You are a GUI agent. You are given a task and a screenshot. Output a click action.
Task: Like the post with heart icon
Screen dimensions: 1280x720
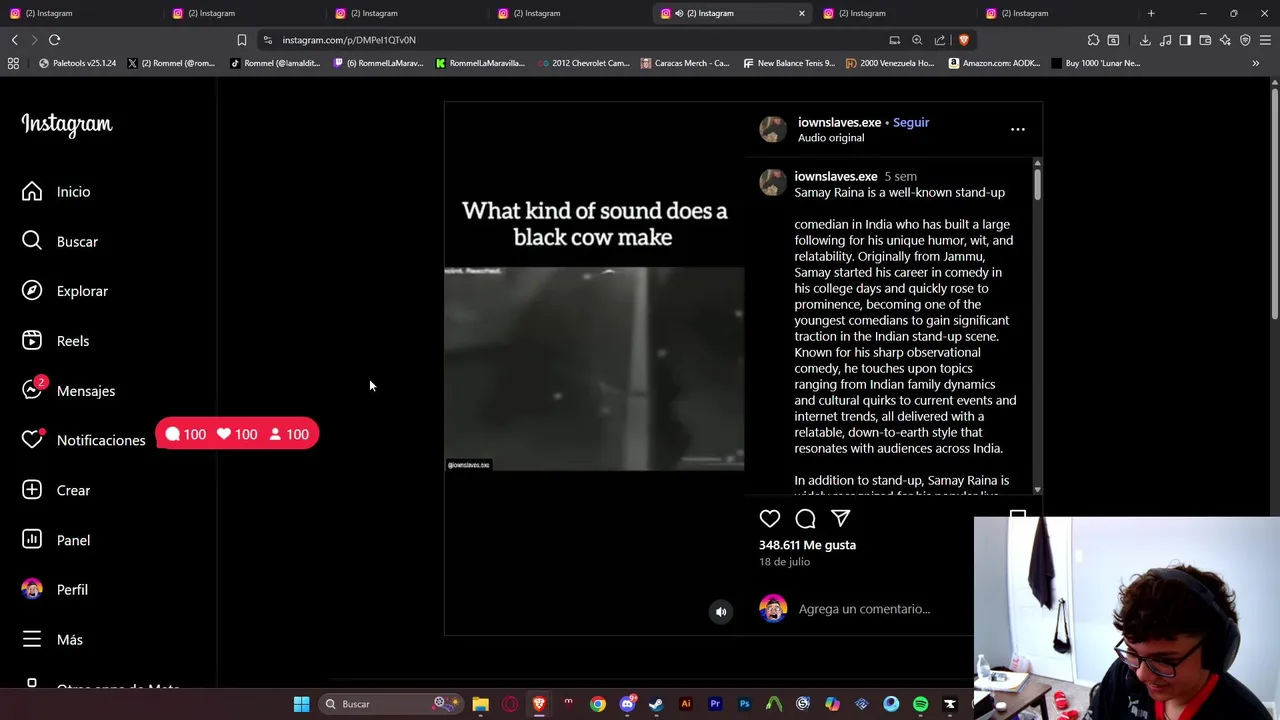tap(769, 518)
